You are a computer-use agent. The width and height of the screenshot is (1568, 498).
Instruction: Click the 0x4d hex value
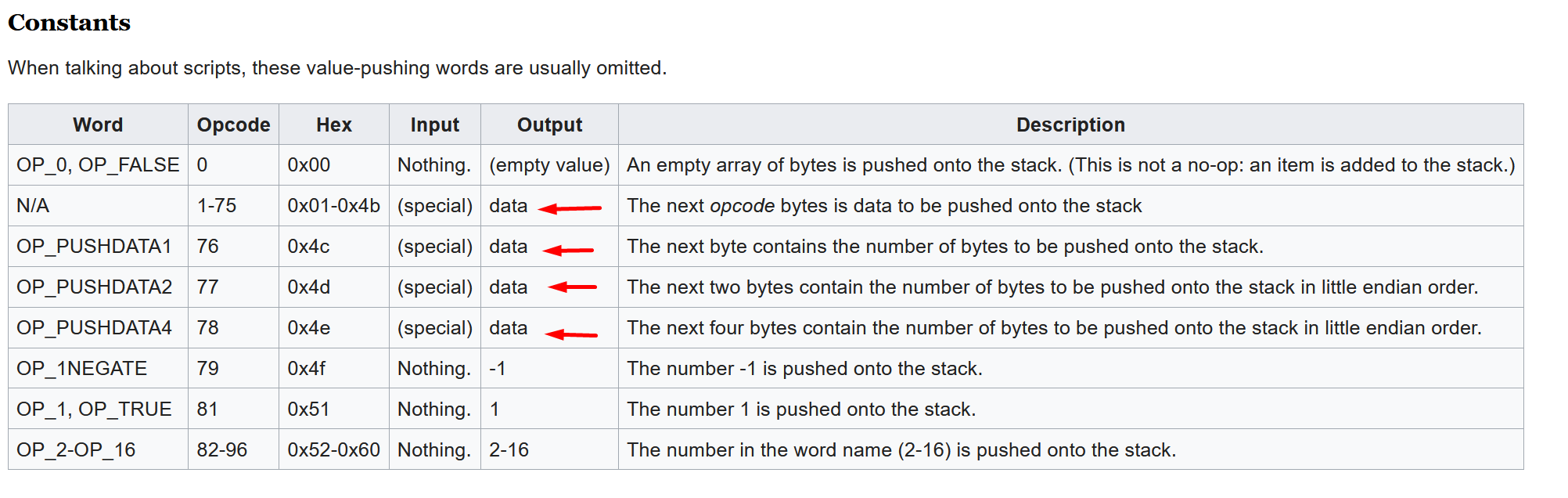coord(309,287)
